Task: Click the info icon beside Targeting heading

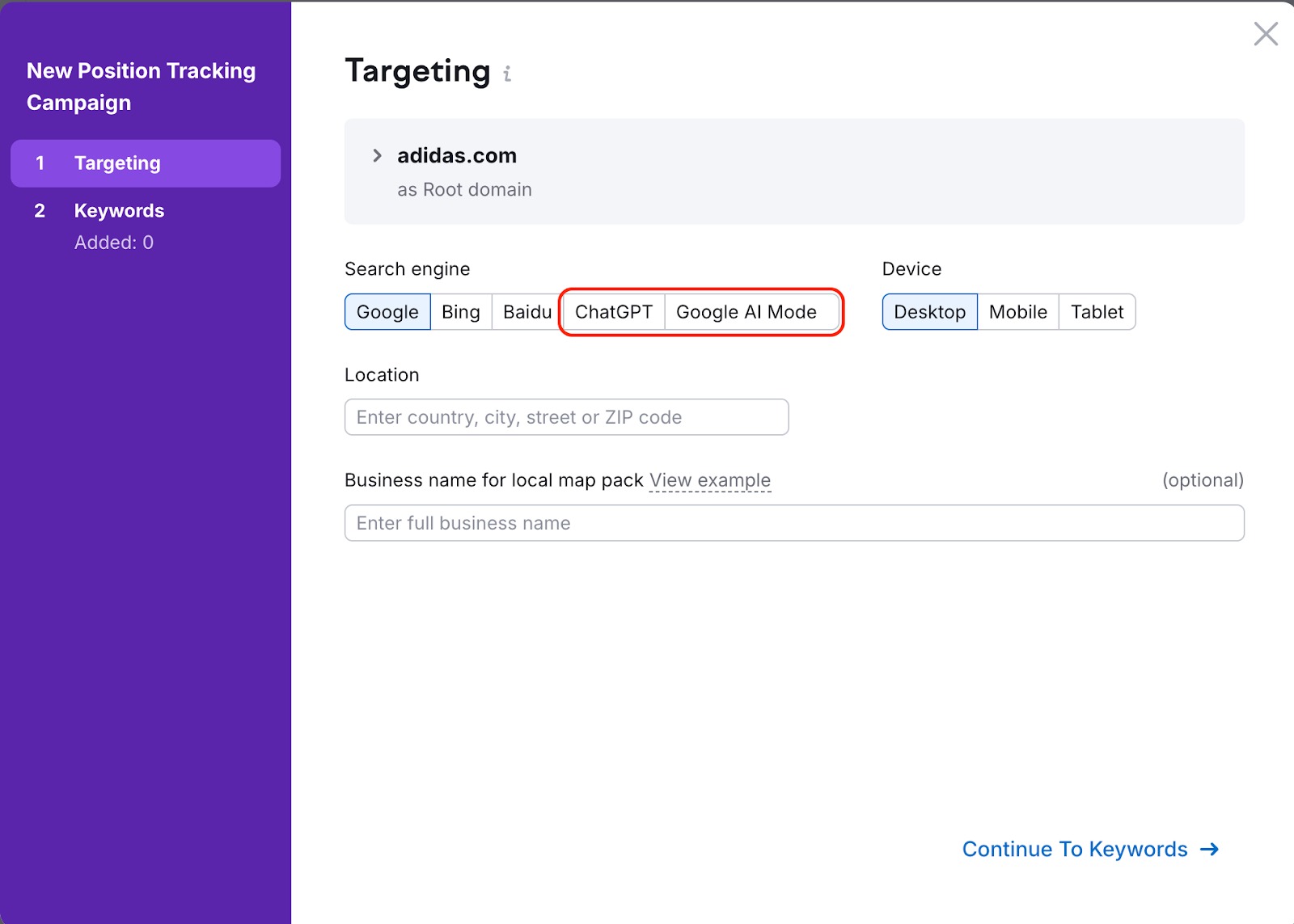Action: 507,74
